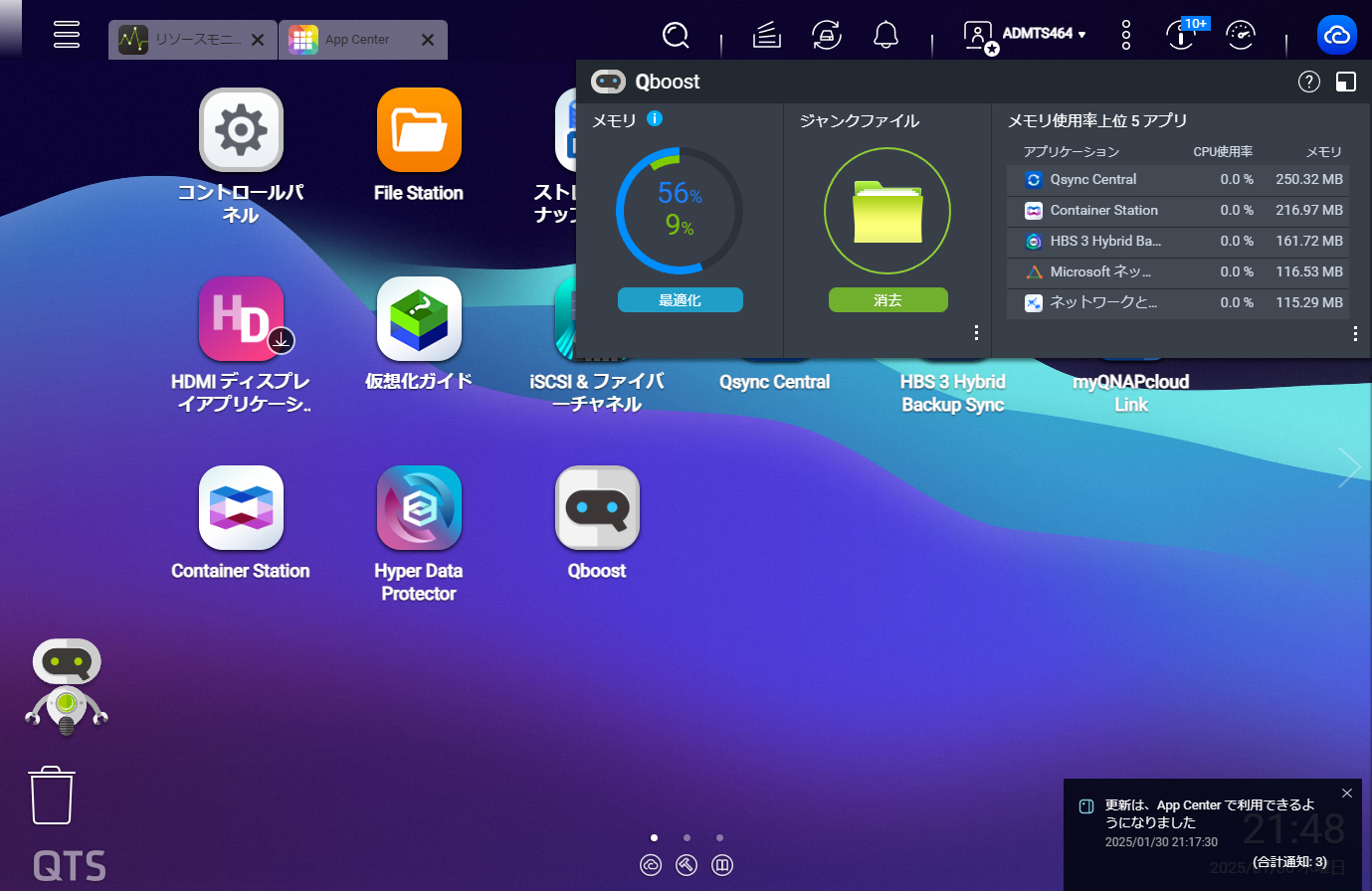Image resolution: width=1372 pixels, height=891 pixels.
Task: Click the 消去 clear junk files button
Action: click(x=887, y=300)
